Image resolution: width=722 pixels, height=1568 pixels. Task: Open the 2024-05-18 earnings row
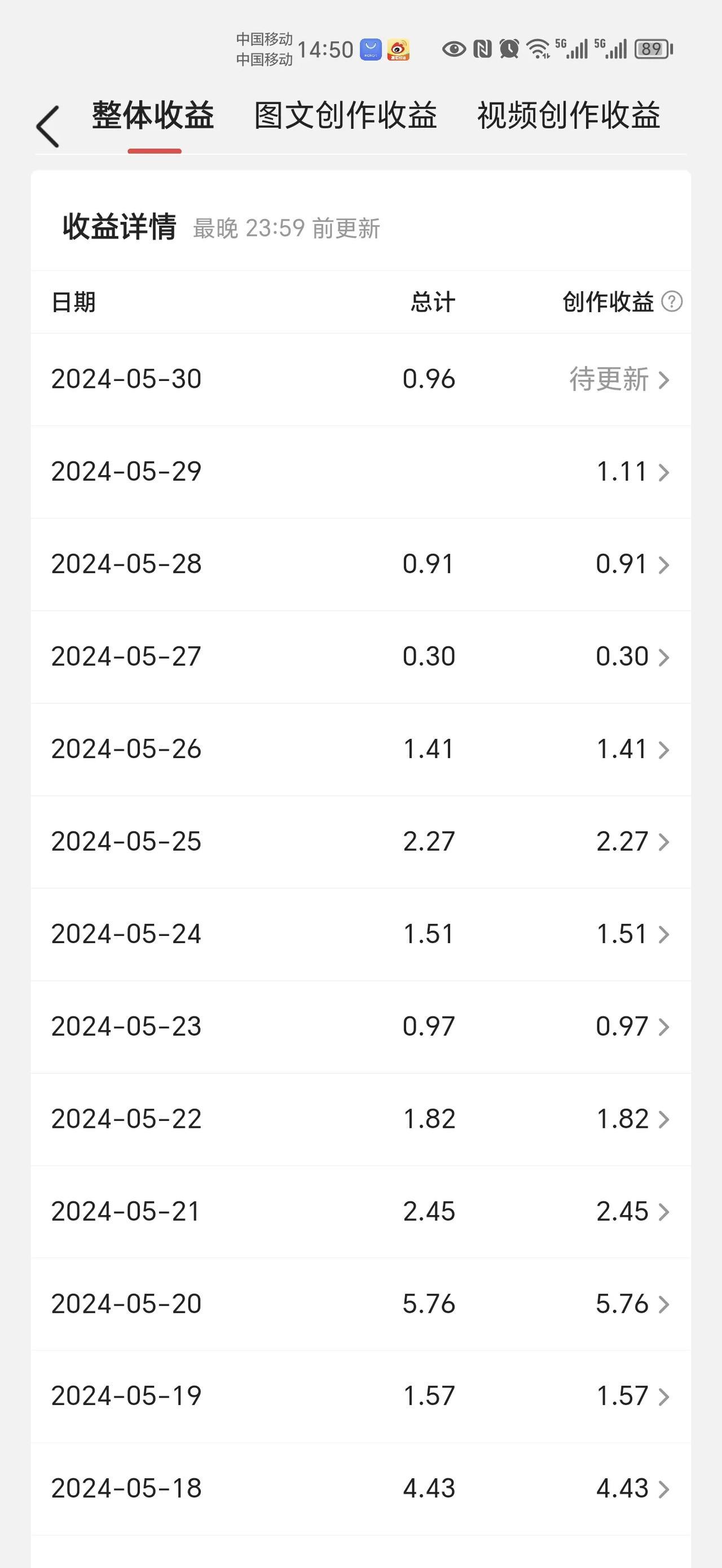coord(362,1489)
